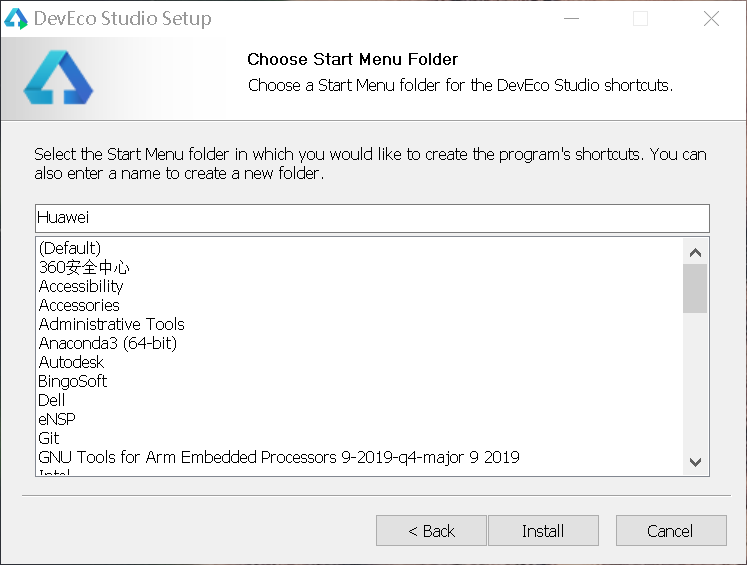Select the (Default) folder entry

[70, 248]
